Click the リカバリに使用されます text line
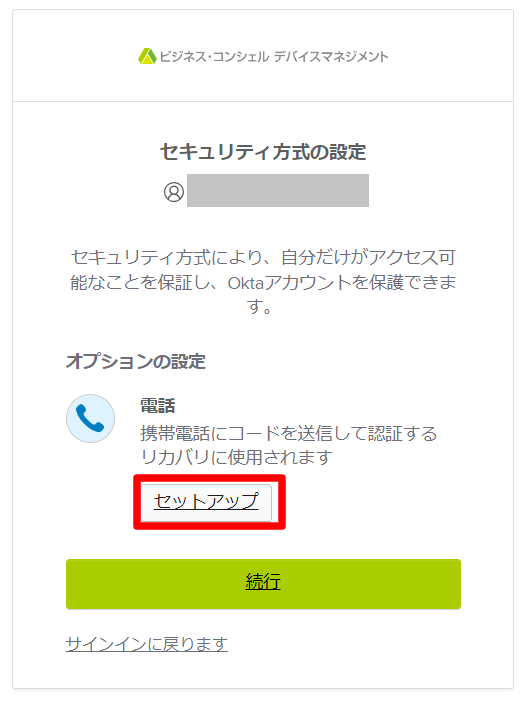This screenshot has height=703, width=527. pyautogui.click(x=236, y=457)
